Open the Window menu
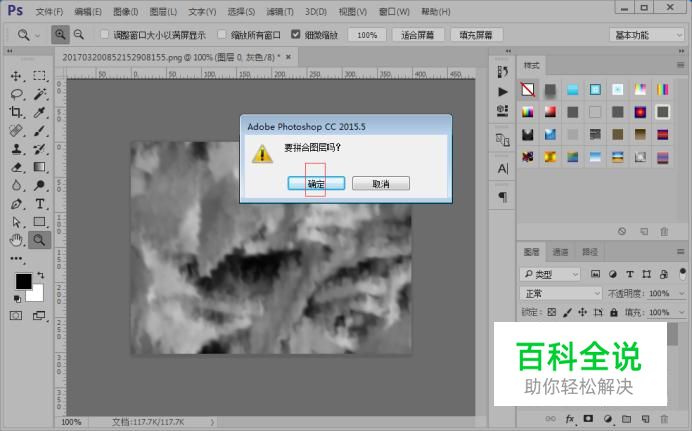The image size is (692, 431). pyautogui.click(x=394, y=12)
